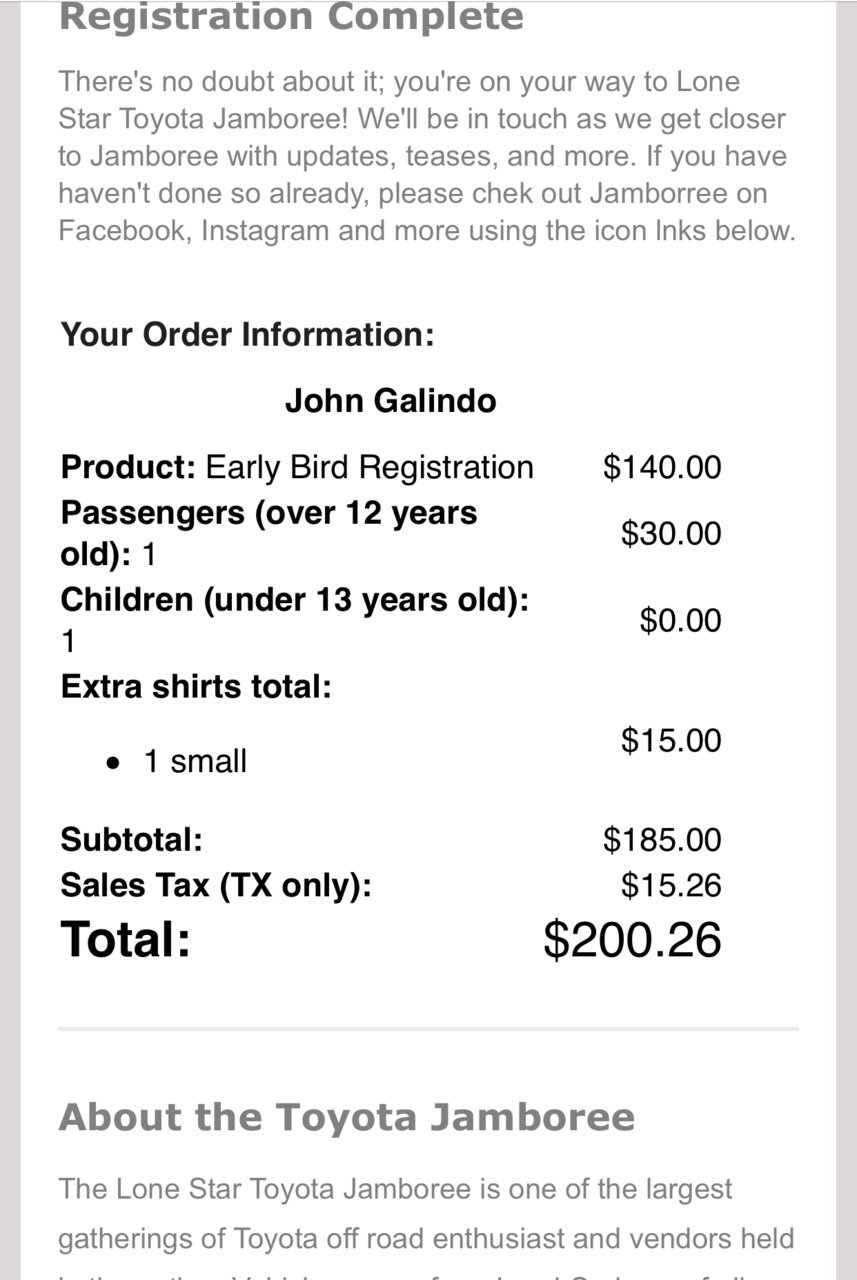The width and height of the screenshot is (857, 1280).
Task: Click the $30.00 passenger fee
Action: tap(671, 533)
